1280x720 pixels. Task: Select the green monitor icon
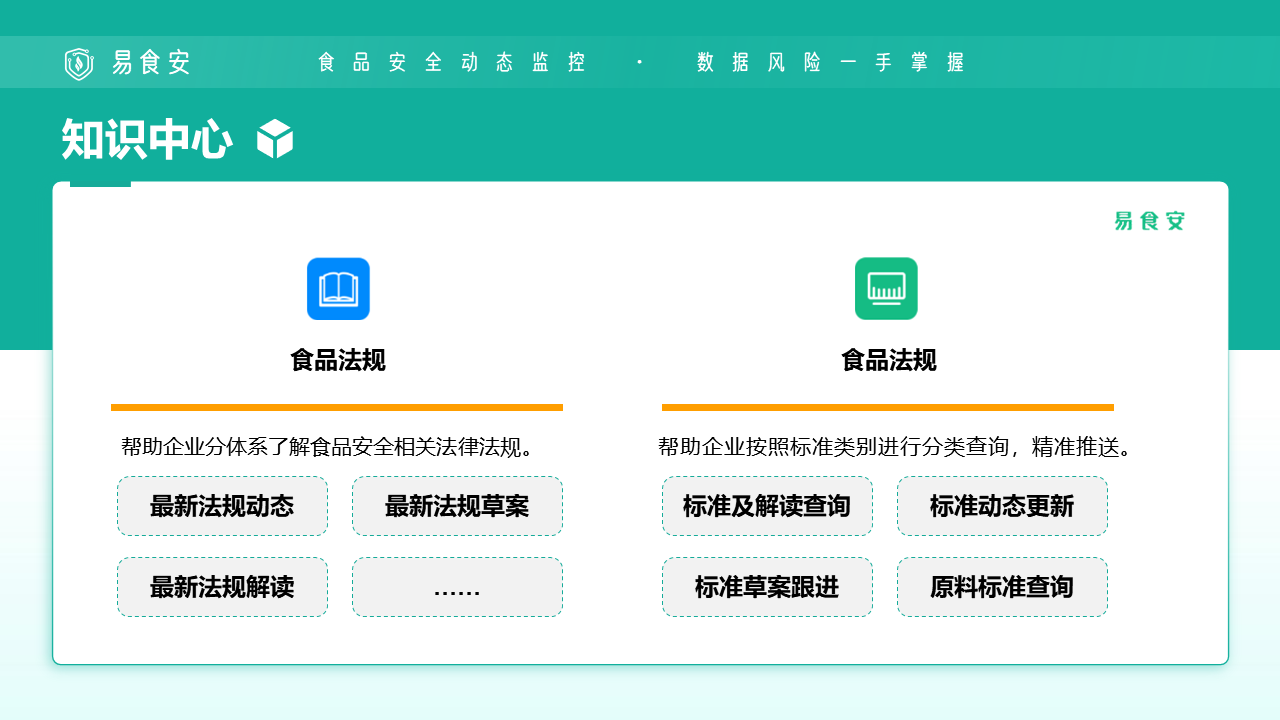pos(886,289)
